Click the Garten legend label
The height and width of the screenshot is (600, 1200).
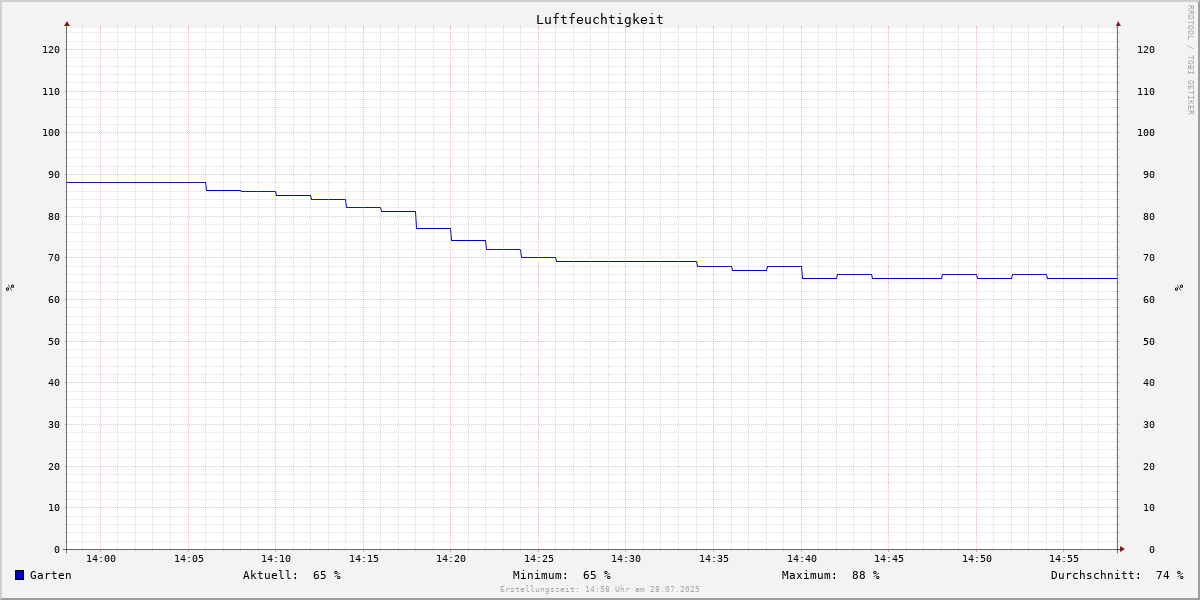point(51,575)
